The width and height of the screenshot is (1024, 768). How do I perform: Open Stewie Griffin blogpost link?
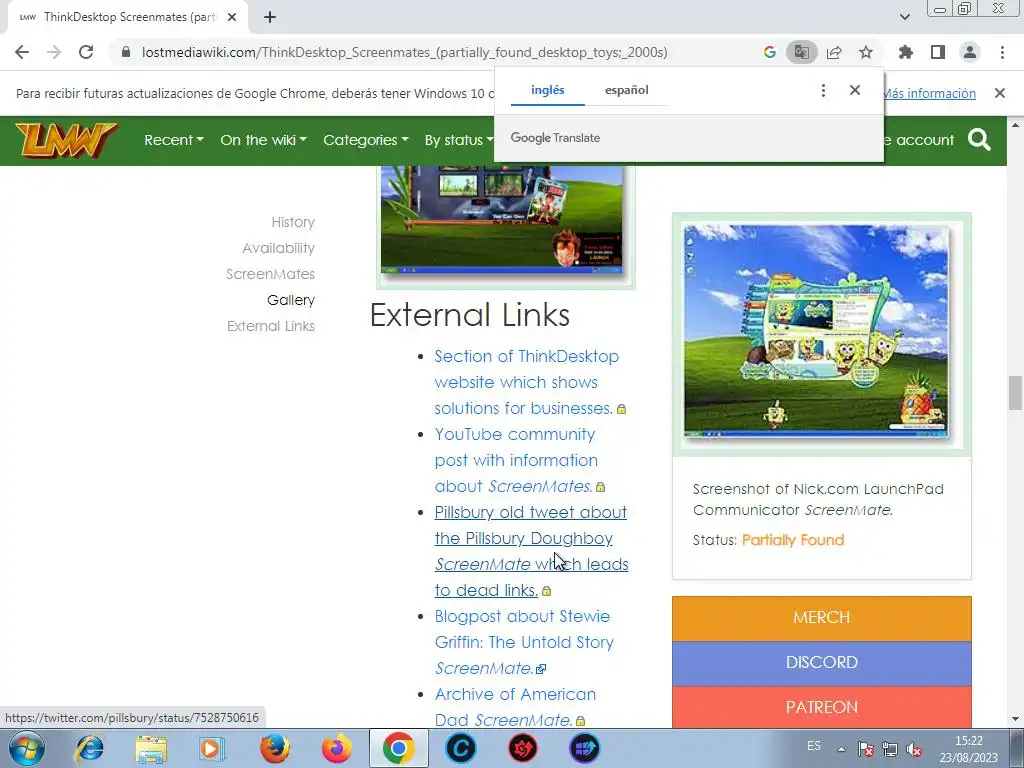523,642
